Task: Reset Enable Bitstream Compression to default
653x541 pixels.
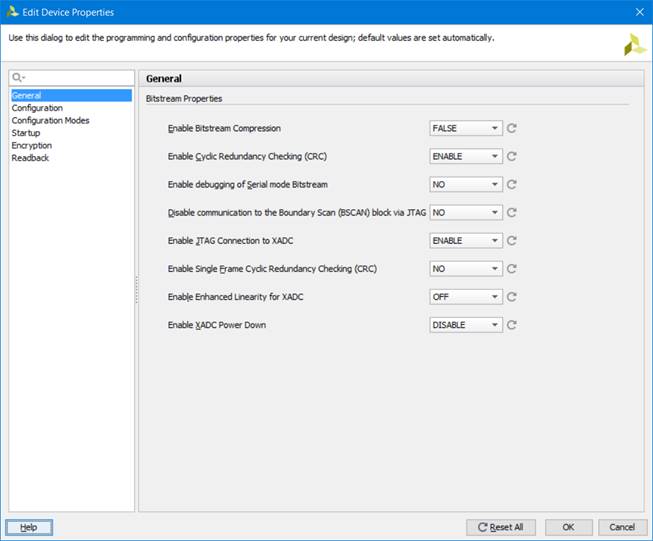Action: 512,128
